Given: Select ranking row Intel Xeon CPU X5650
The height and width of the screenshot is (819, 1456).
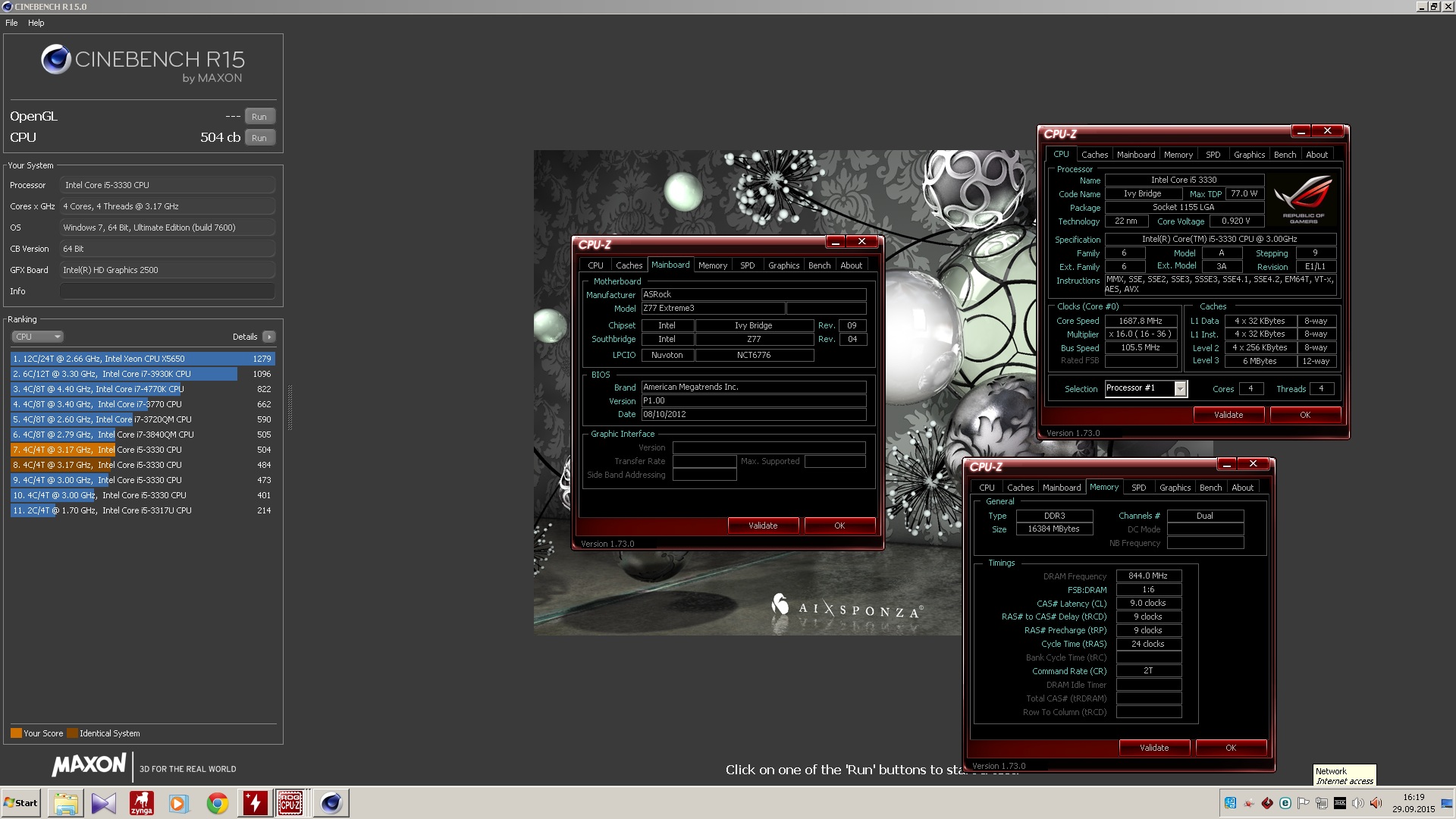Looking at the screenshot, I should tap(143, 359).
